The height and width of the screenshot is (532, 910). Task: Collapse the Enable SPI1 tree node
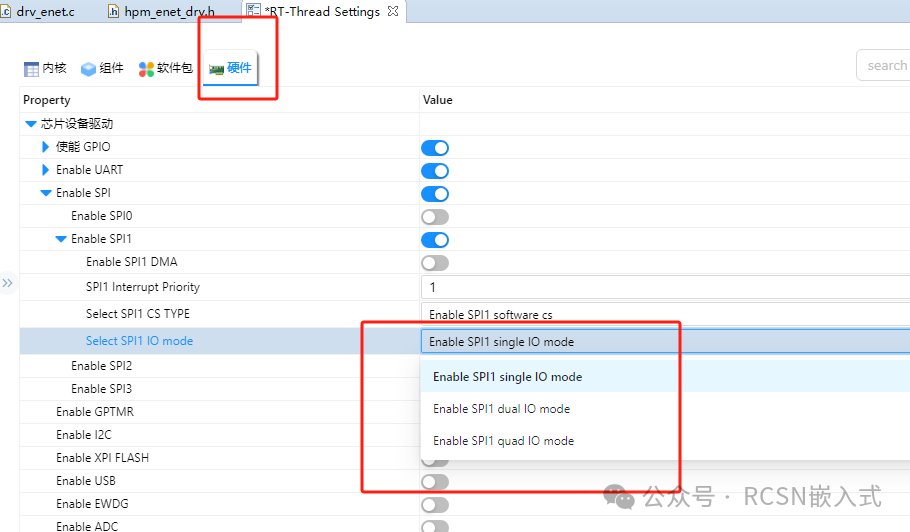[61, 239]
